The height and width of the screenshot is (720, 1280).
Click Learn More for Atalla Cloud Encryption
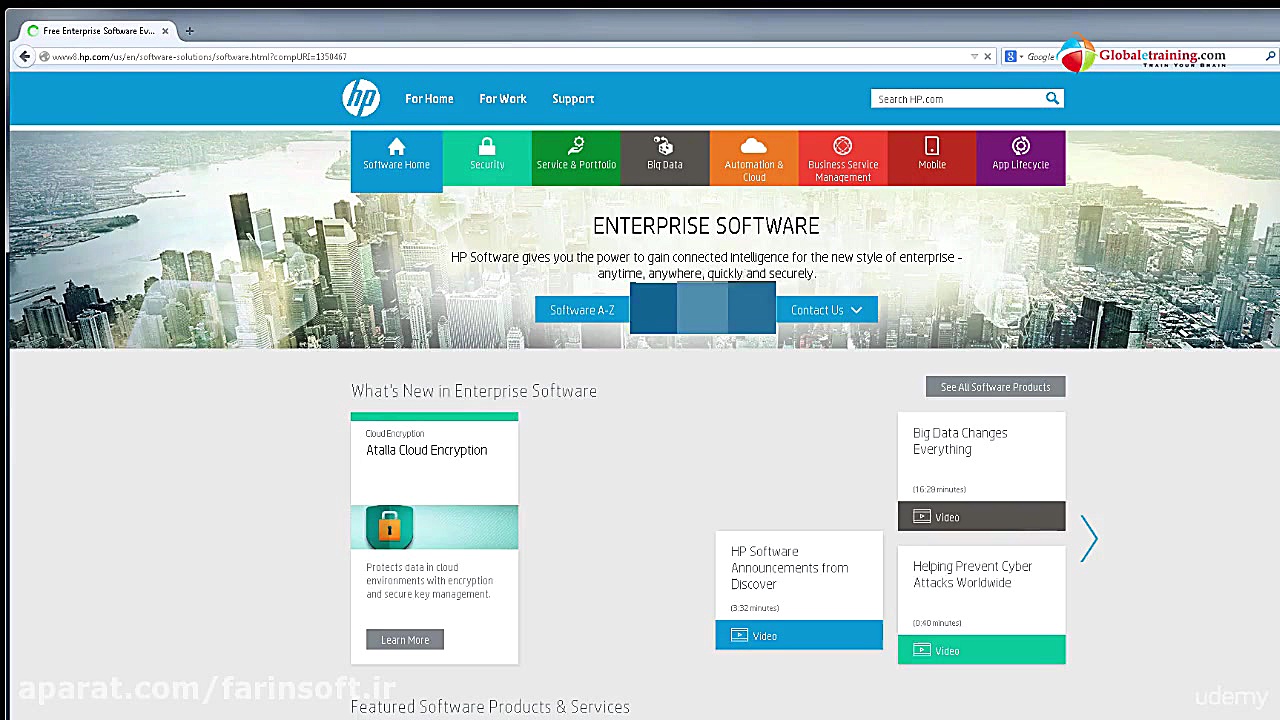click(405, 640)
